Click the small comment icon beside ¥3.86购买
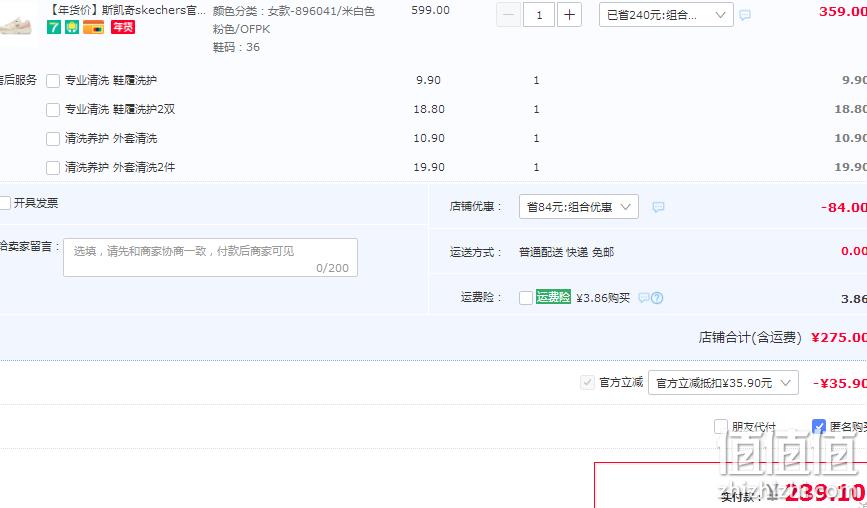The height and width of the screenshot is (508, 867). [x=644, y=297]
